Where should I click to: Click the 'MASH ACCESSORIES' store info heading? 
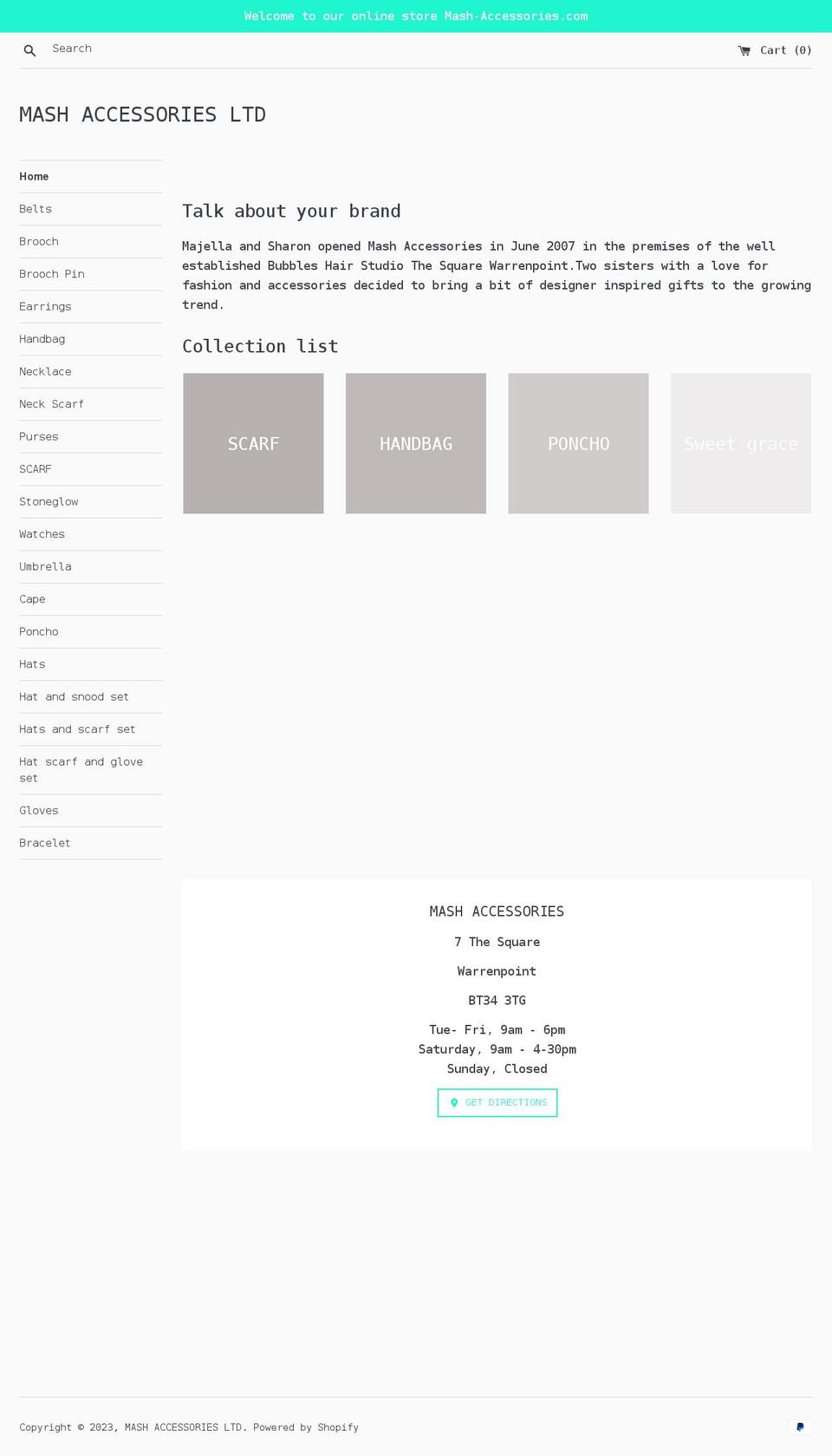(x=497, y=911)
